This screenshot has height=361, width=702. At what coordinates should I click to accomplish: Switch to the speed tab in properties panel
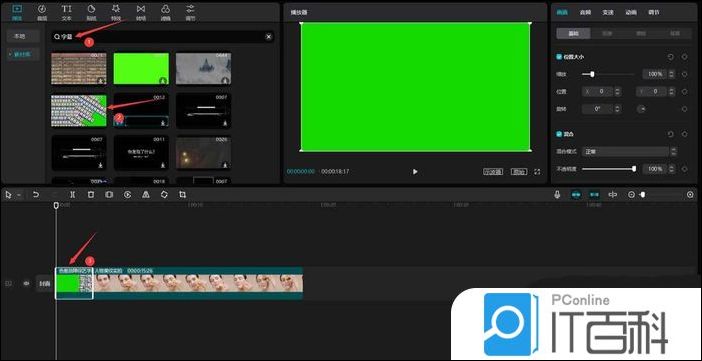[x=607, y=13]
